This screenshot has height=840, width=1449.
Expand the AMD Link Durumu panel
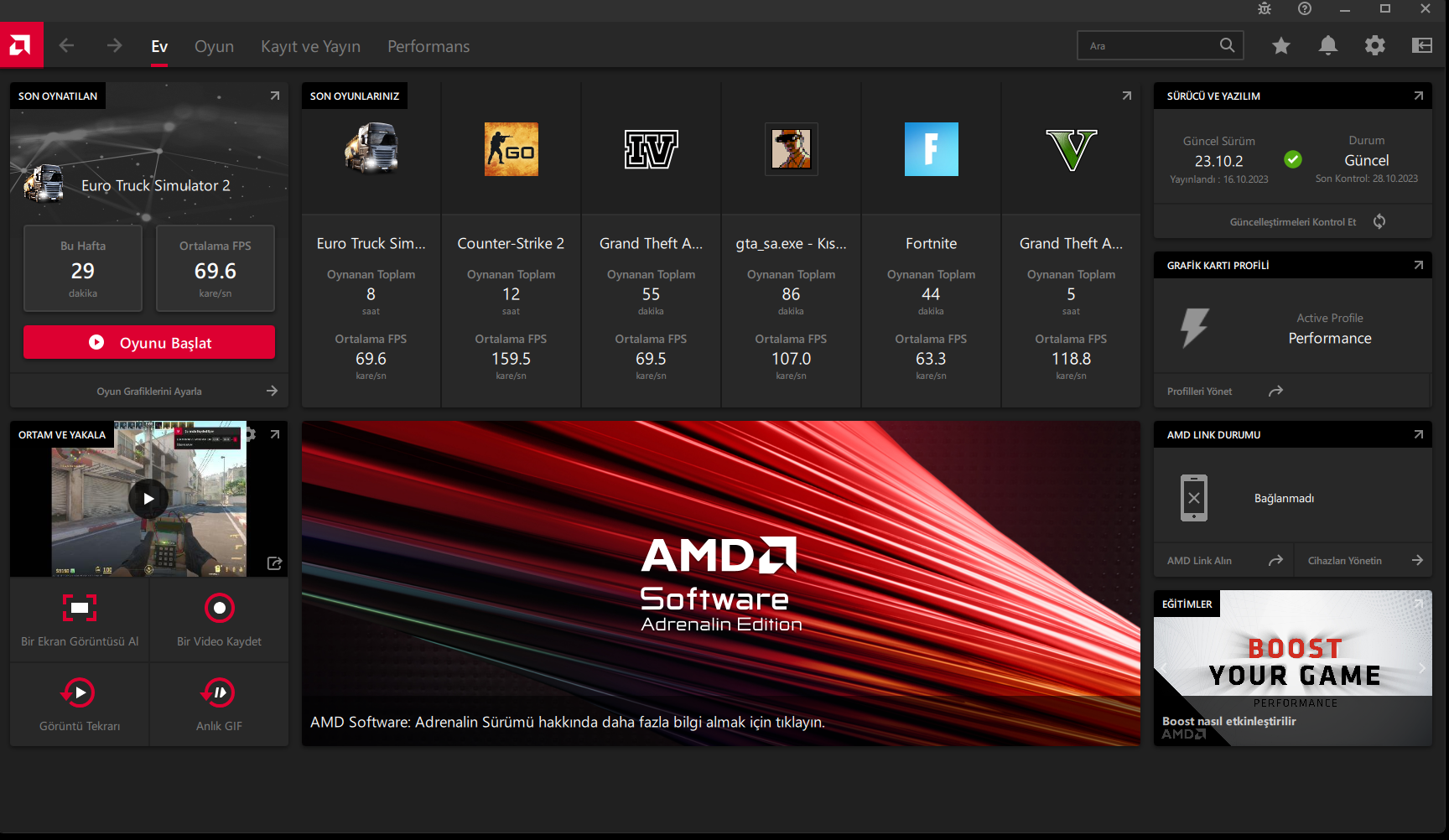click(x=1418, y=434)
